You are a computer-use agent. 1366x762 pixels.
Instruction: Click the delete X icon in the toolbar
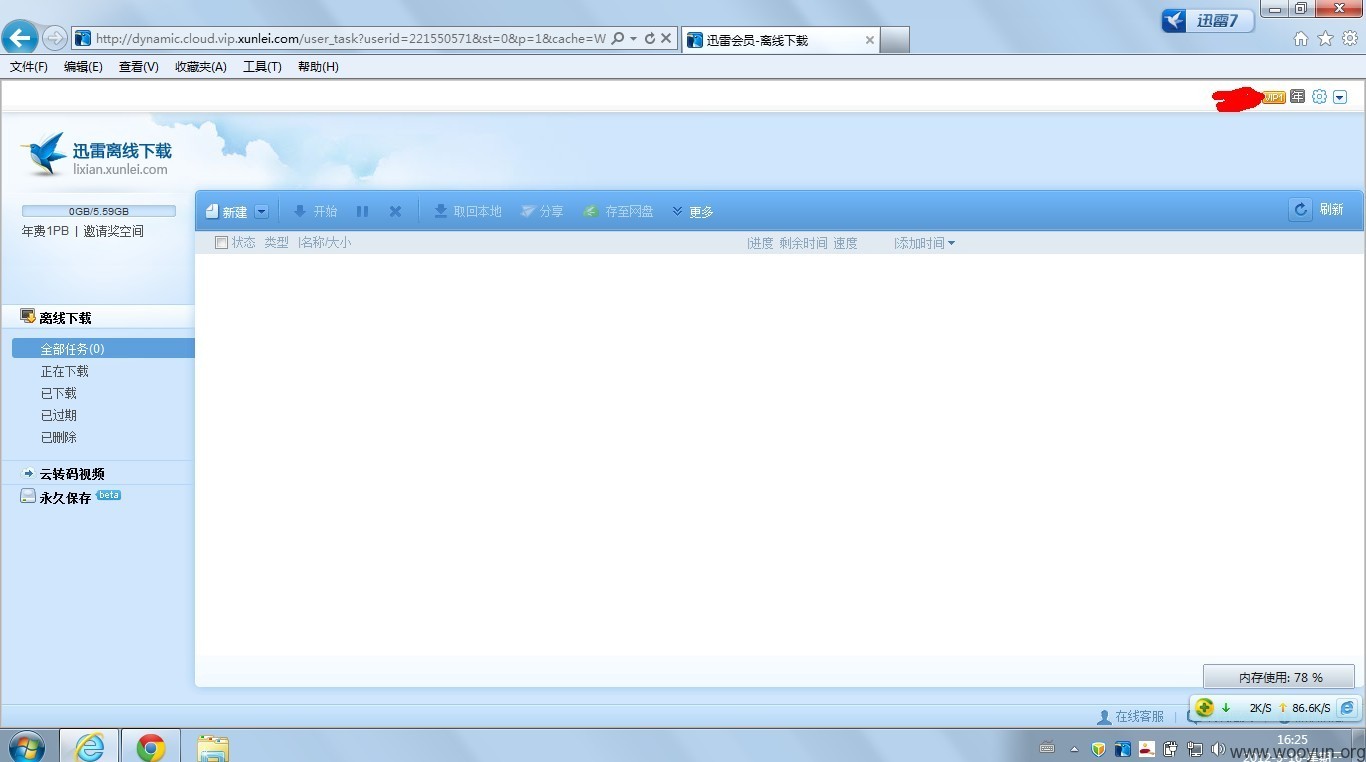pos(395,212)
